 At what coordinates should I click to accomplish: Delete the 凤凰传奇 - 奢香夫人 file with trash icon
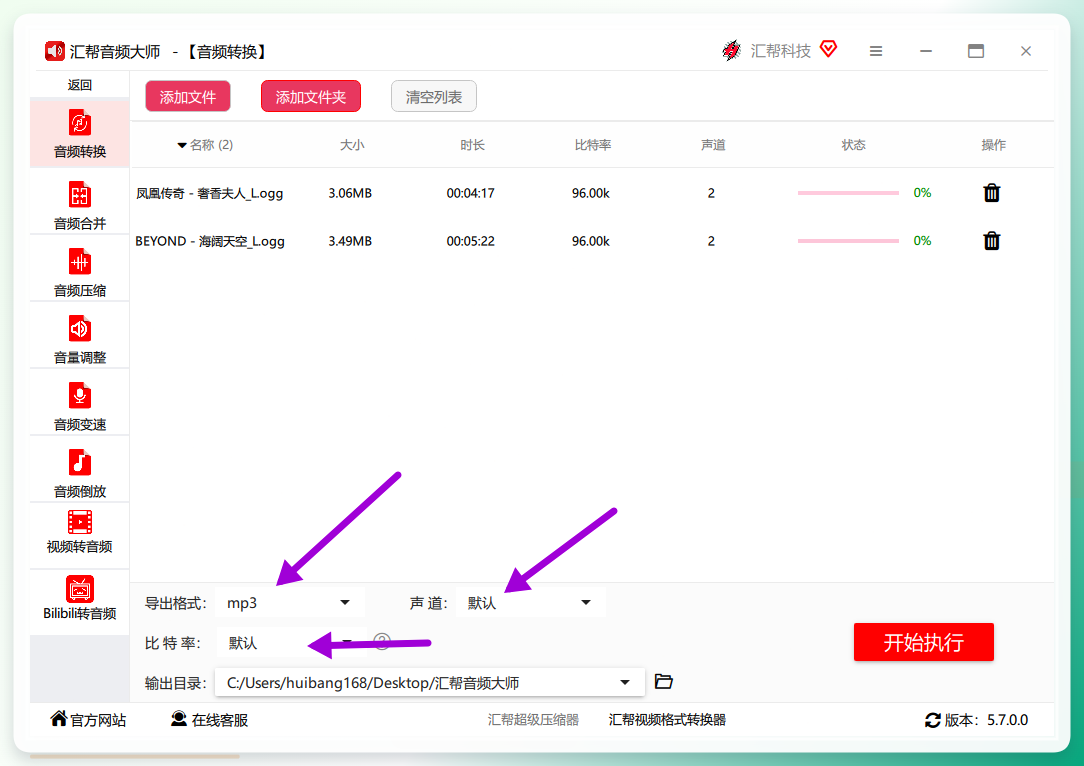991,193
